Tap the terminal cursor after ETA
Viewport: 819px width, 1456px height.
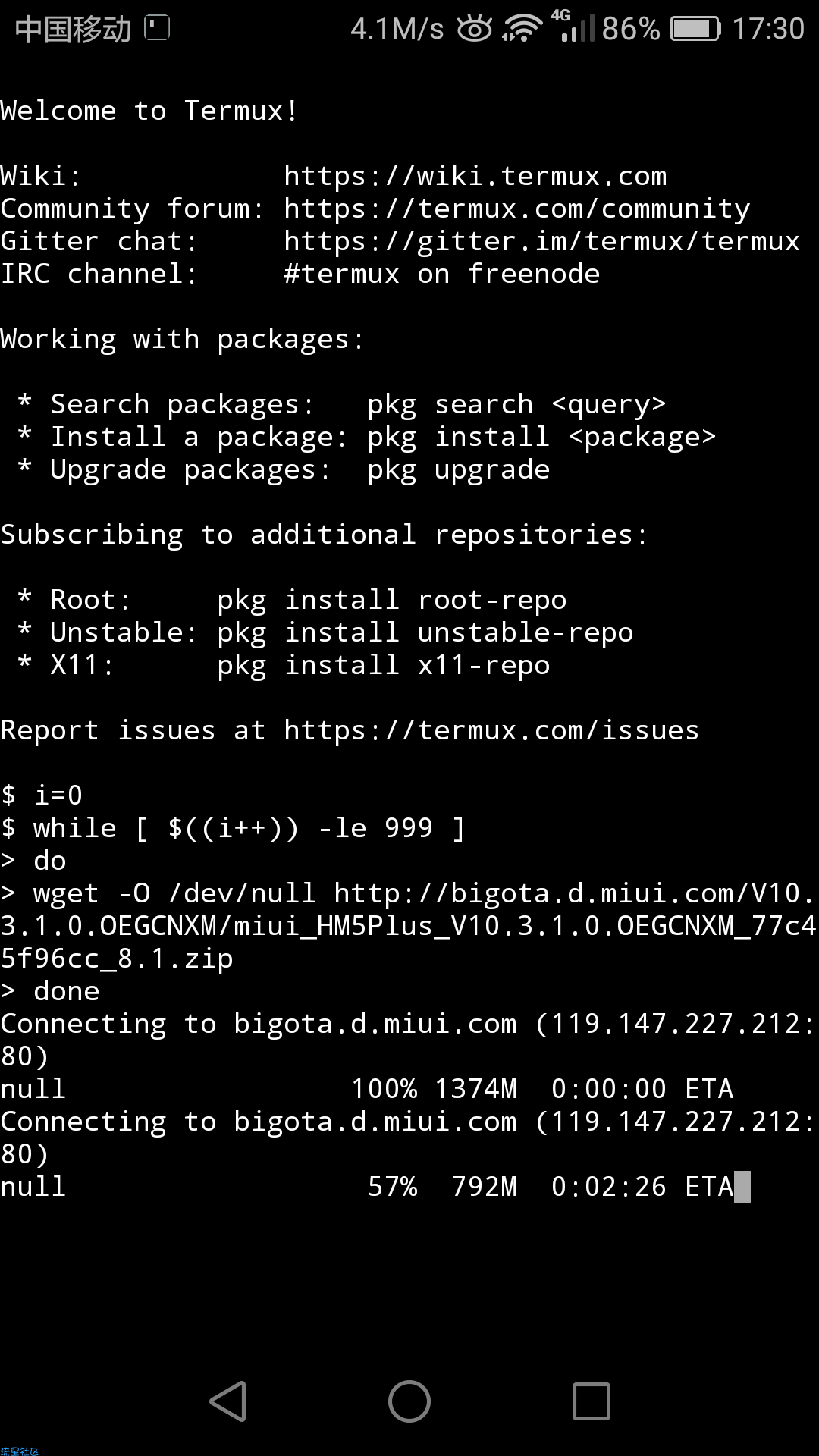[x=742, y=1187]
